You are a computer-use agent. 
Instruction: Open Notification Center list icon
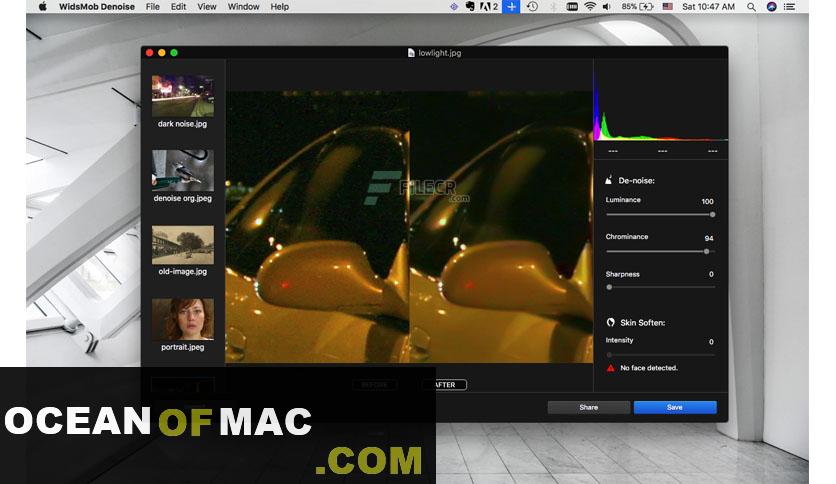click(x=790, y=6)
